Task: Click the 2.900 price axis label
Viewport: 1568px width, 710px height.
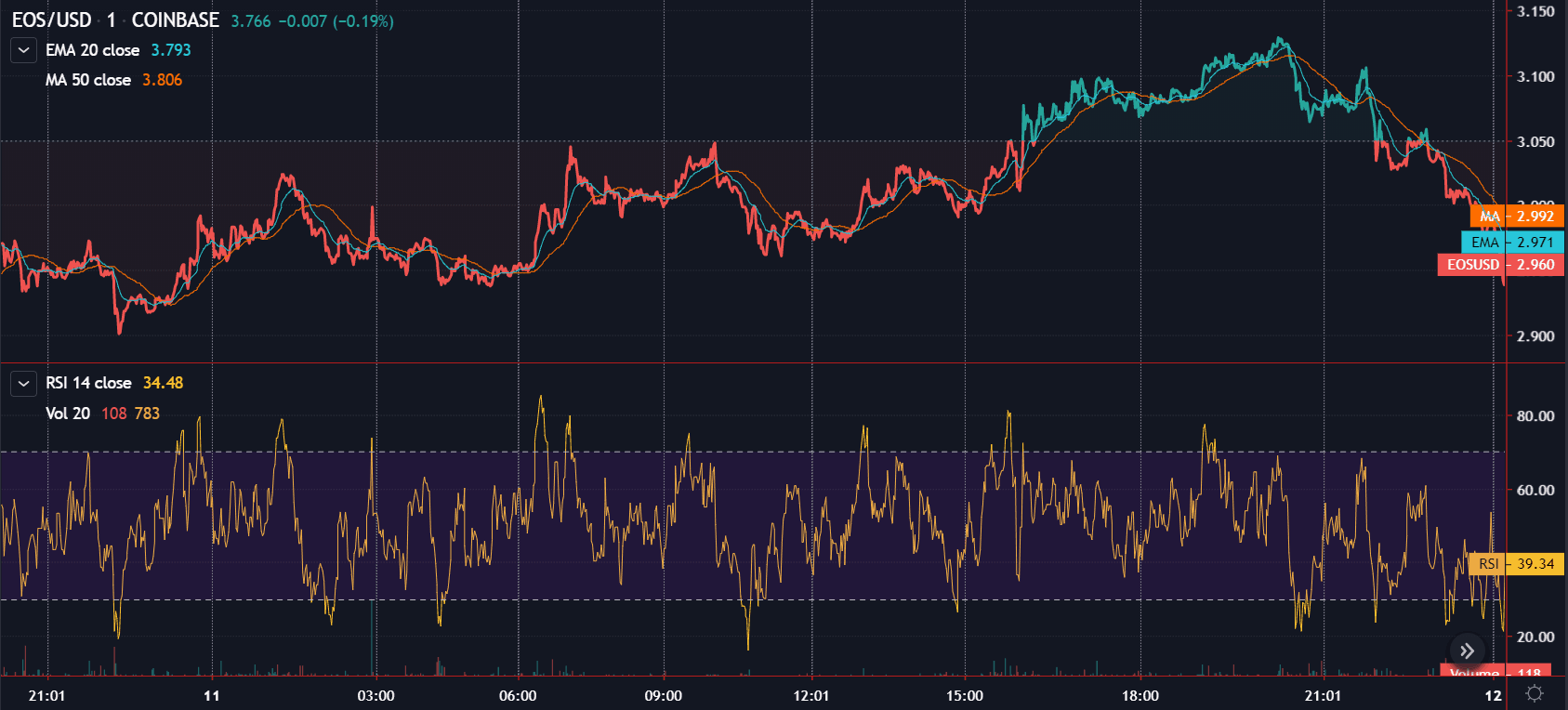Action: coord(1535,336)
